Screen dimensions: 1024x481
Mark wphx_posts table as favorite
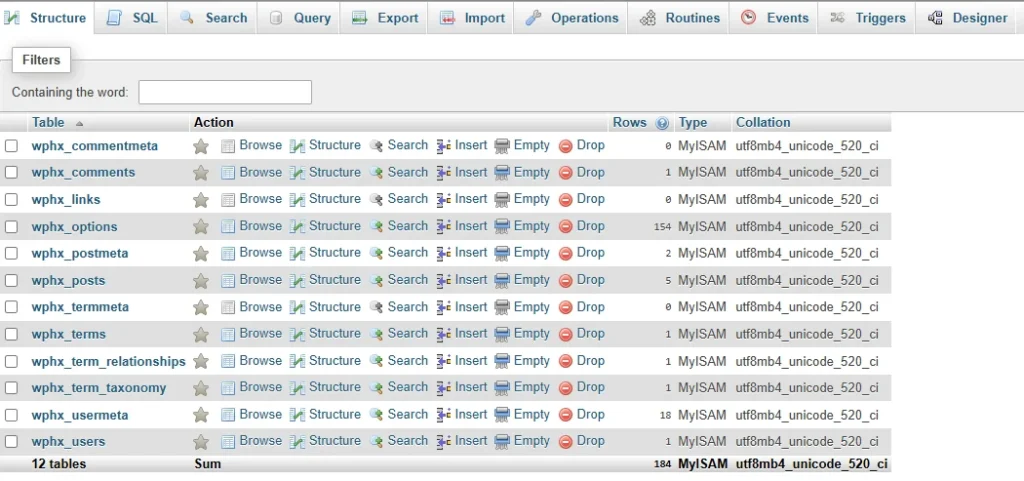point(200,281)
